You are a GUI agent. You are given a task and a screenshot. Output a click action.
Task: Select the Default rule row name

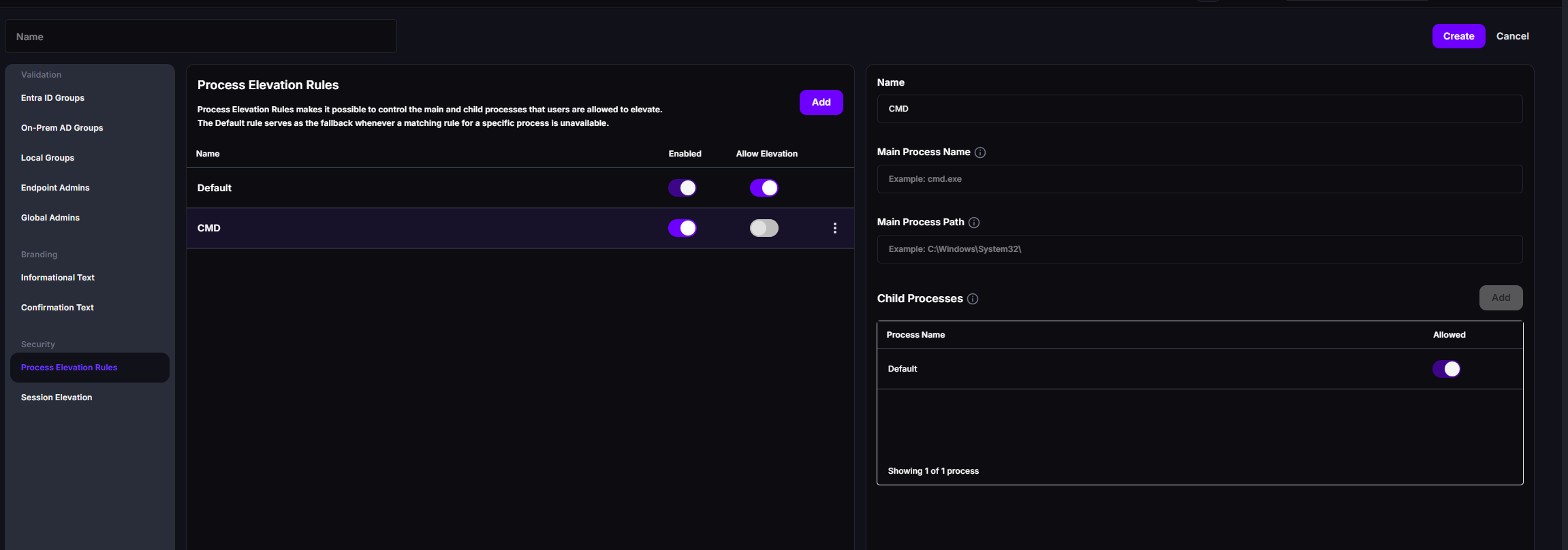click(215, 188)
